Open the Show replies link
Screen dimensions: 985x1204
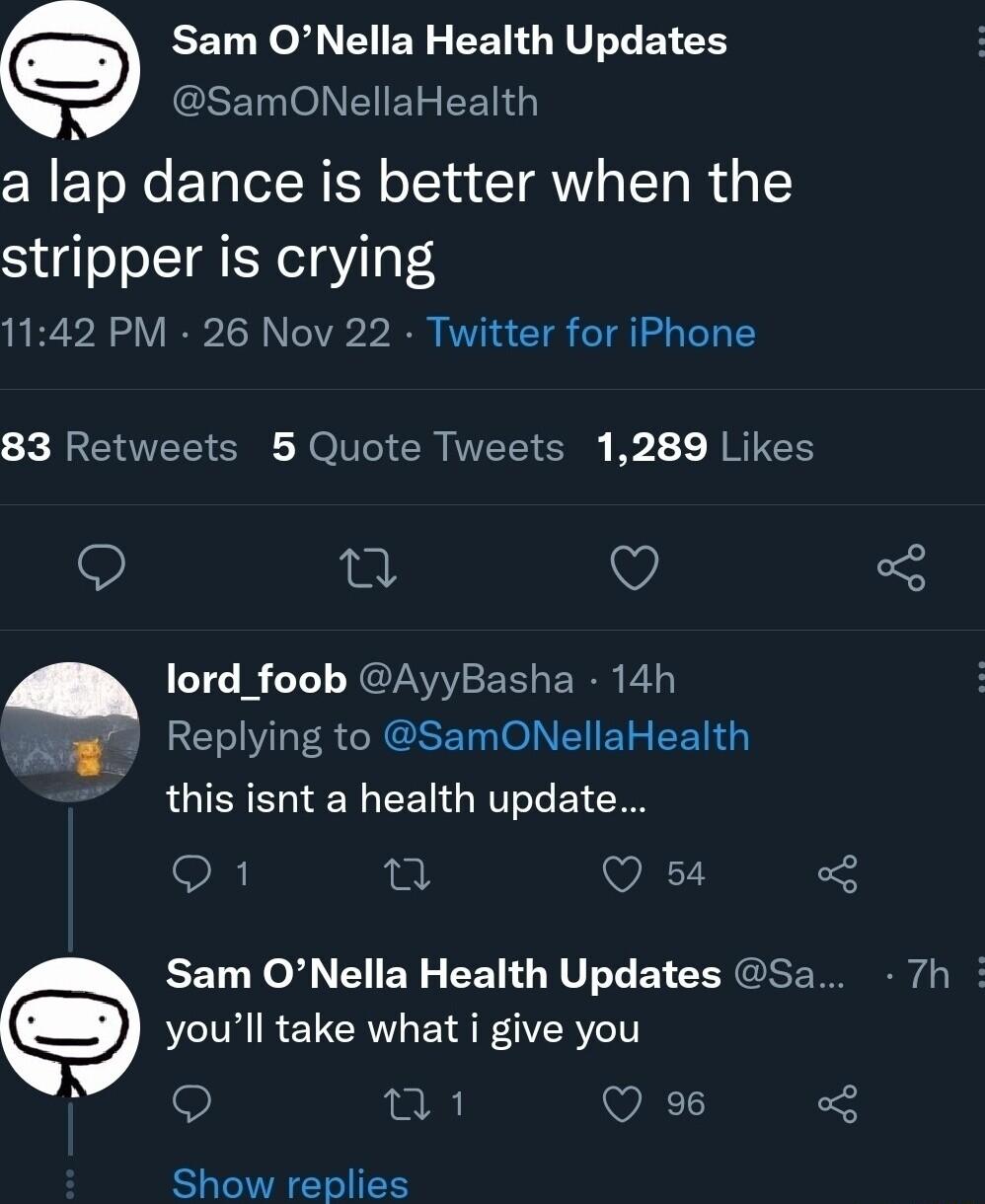coord(289,1182)
